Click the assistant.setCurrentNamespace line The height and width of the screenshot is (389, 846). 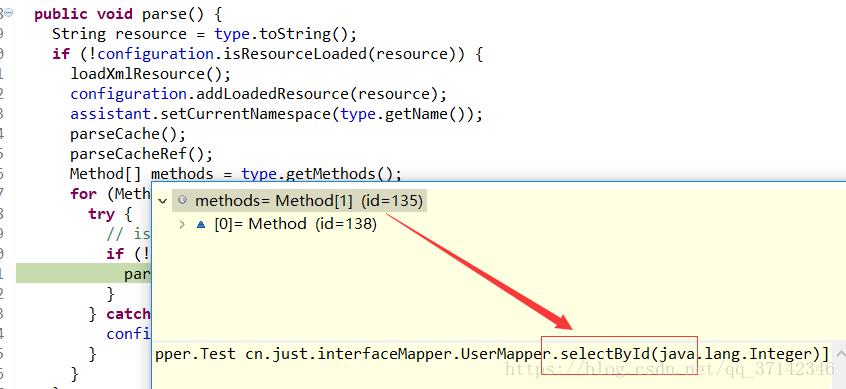point(276,114)
